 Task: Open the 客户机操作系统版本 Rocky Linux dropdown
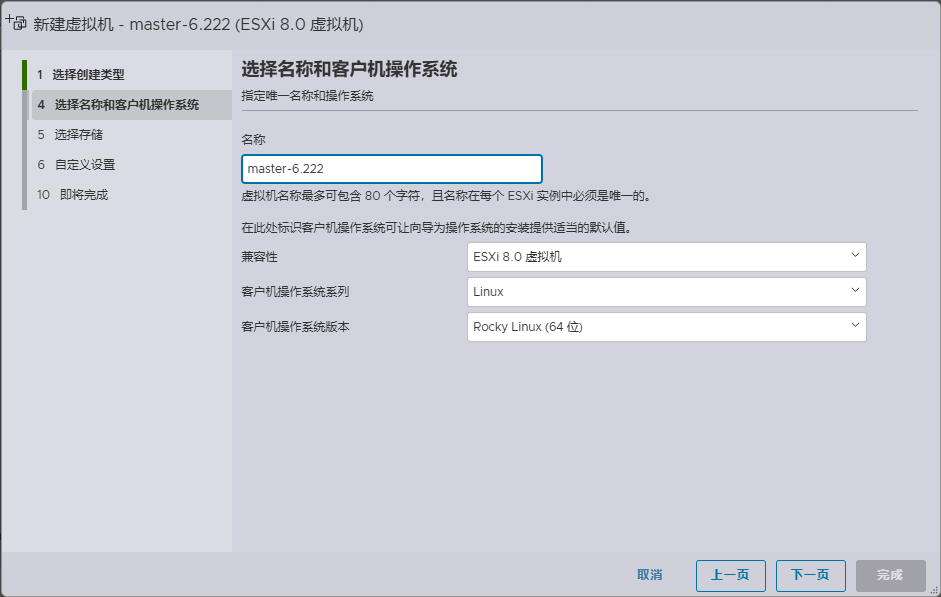pos(667,327)
